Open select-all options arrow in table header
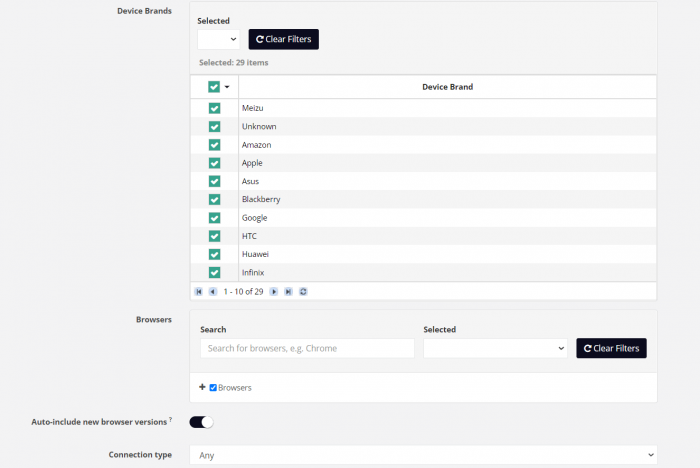 pyautogui.click(x=227, y=87)
